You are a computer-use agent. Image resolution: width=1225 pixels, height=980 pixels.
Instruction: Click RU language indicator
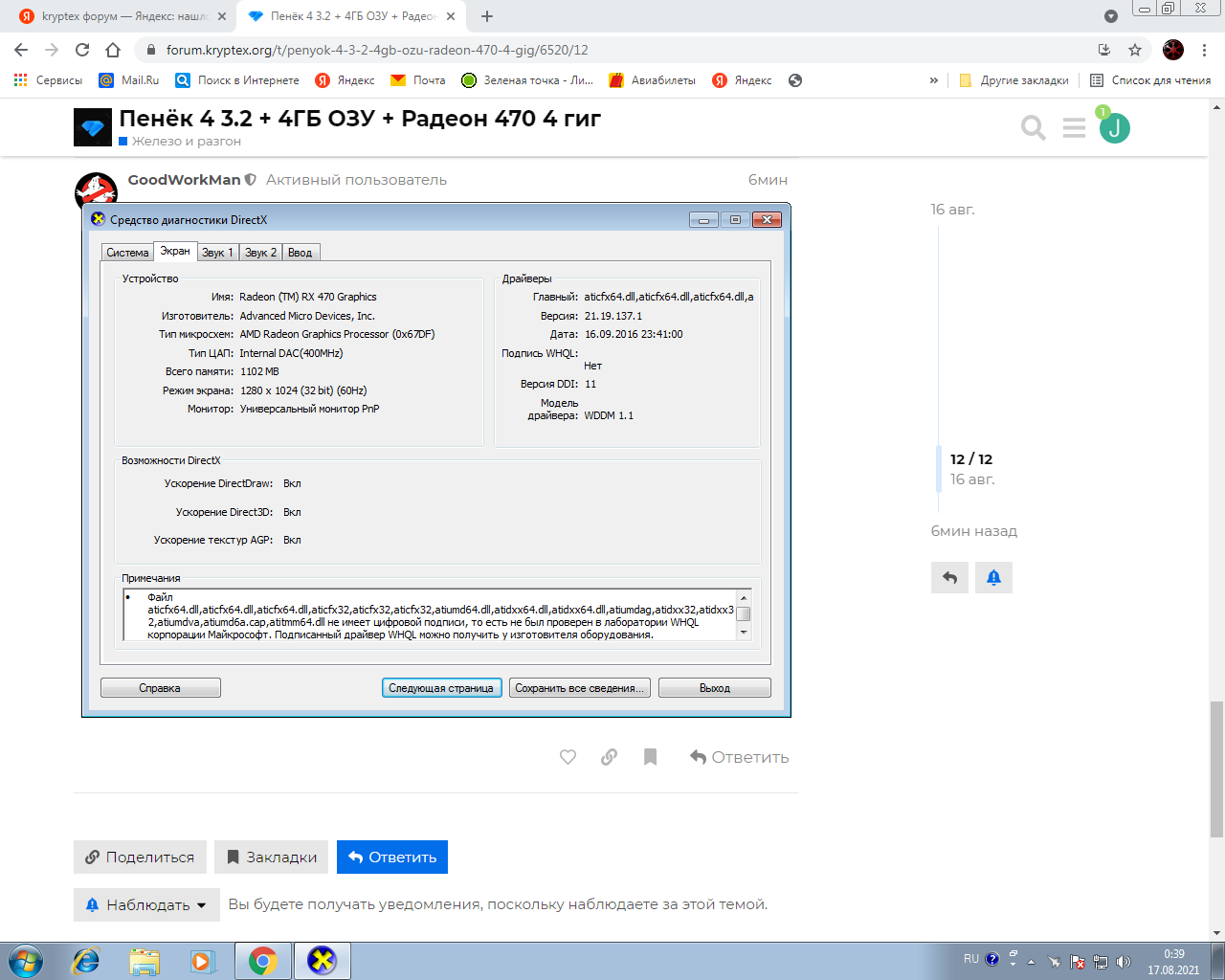tap(971, 959)
